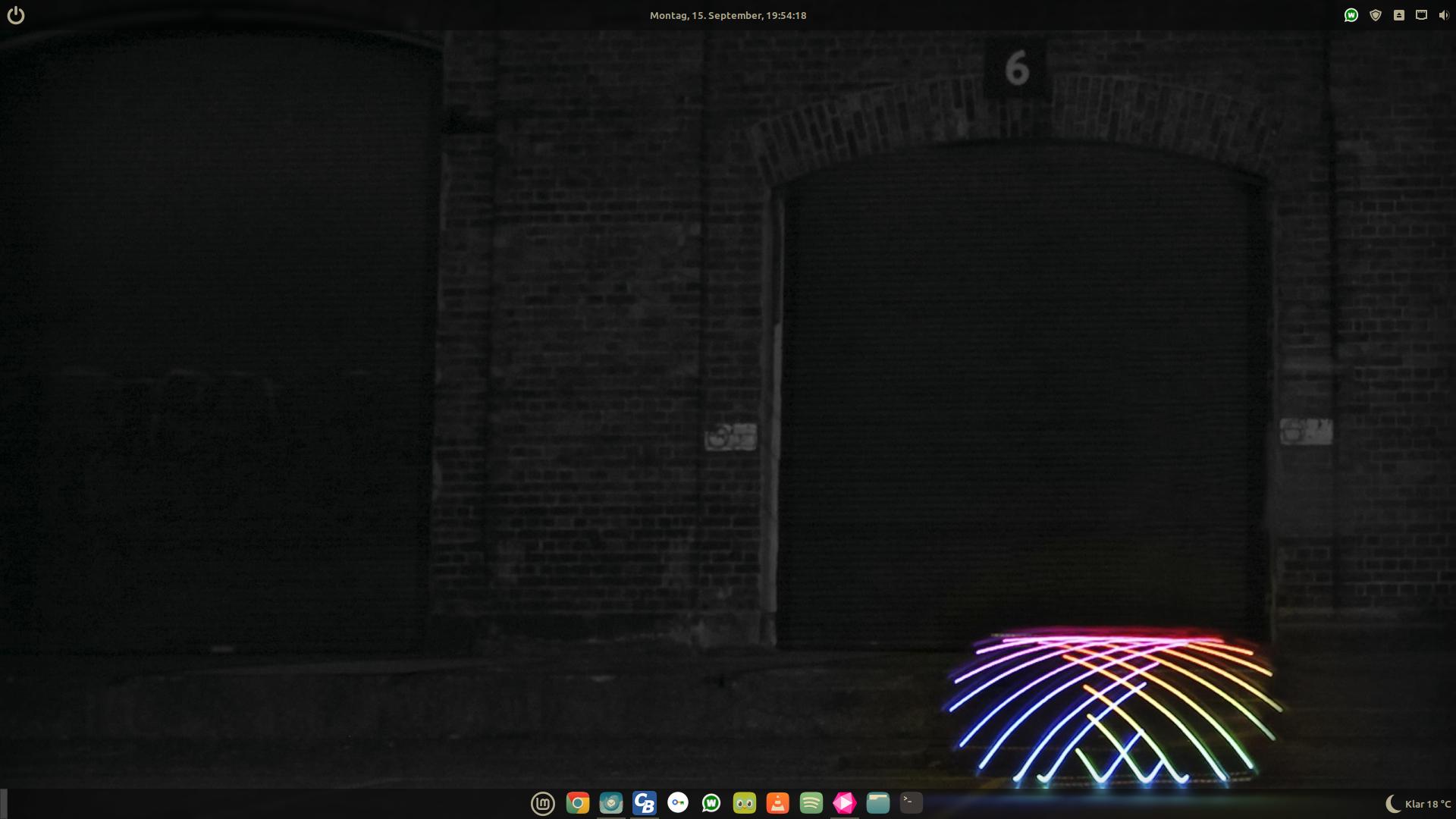Launch Spotify from the dock
1456x819 pixels.
coord(811,803)
